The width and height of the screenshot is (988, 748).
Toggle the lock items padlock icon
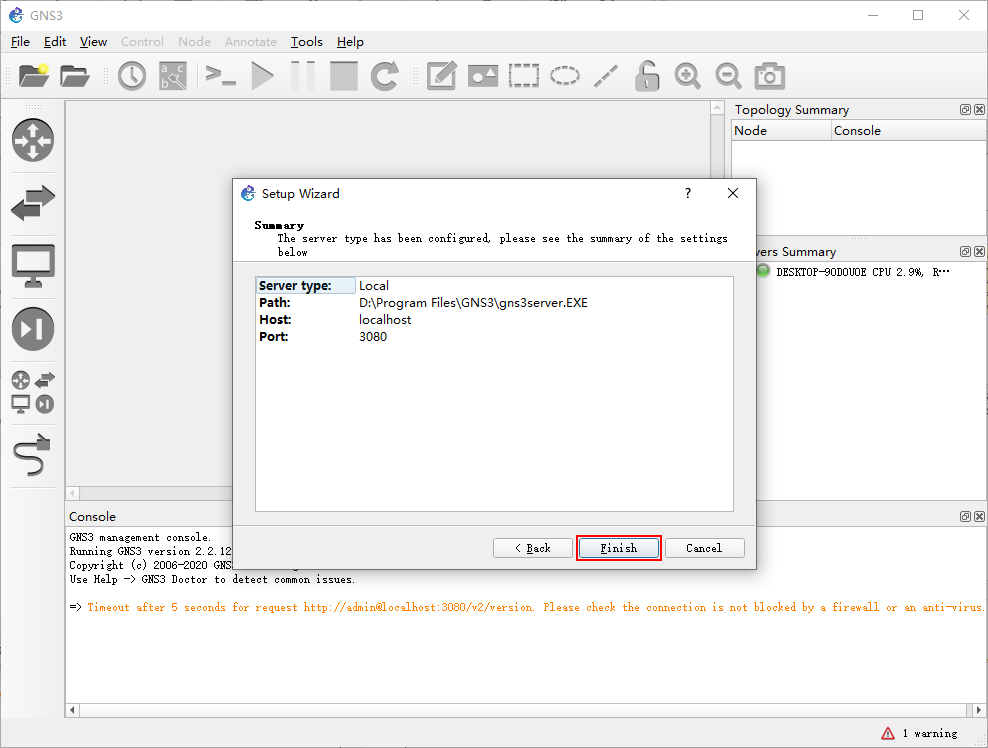point(646,76)
